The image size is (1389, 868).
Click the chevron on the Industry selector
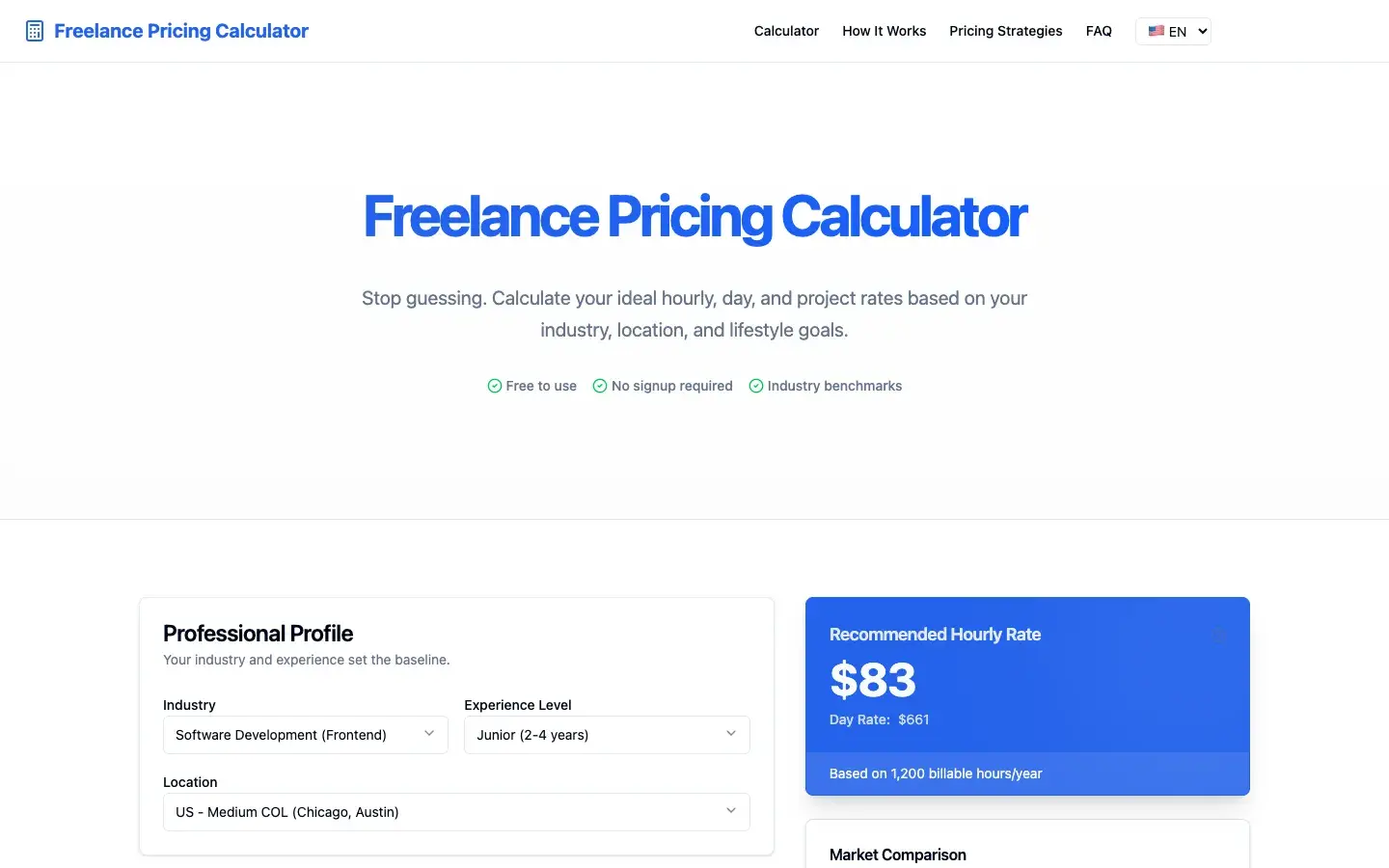[x=428, y=734]
